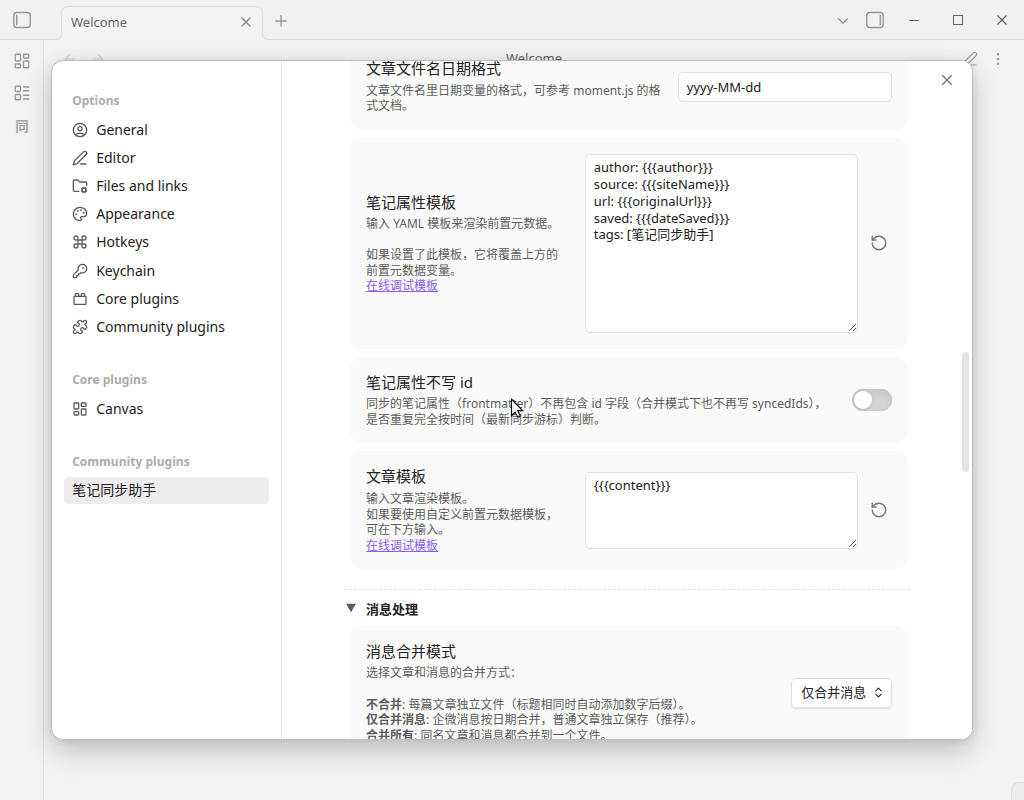1024x800 pixels.
Task: Open 在线调试模板 link under 文章模板
Action: tap(402, 546)
